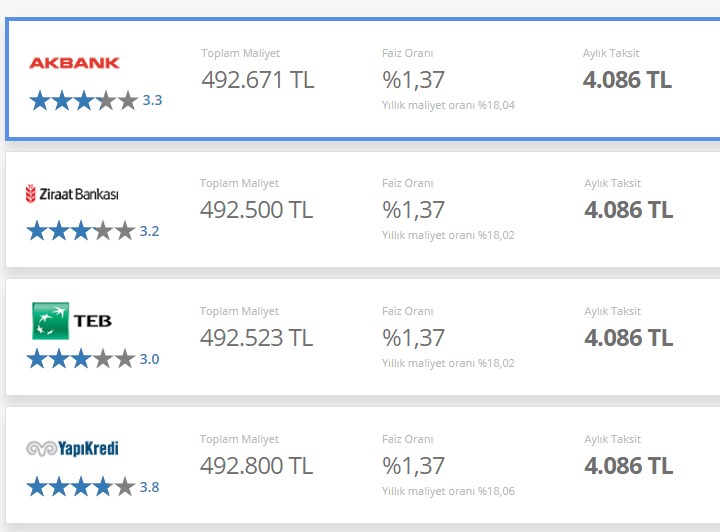Click Ziraat Bankası star rating icons
The width and height of the screenshot is (720, 532).
pos(81,230)
